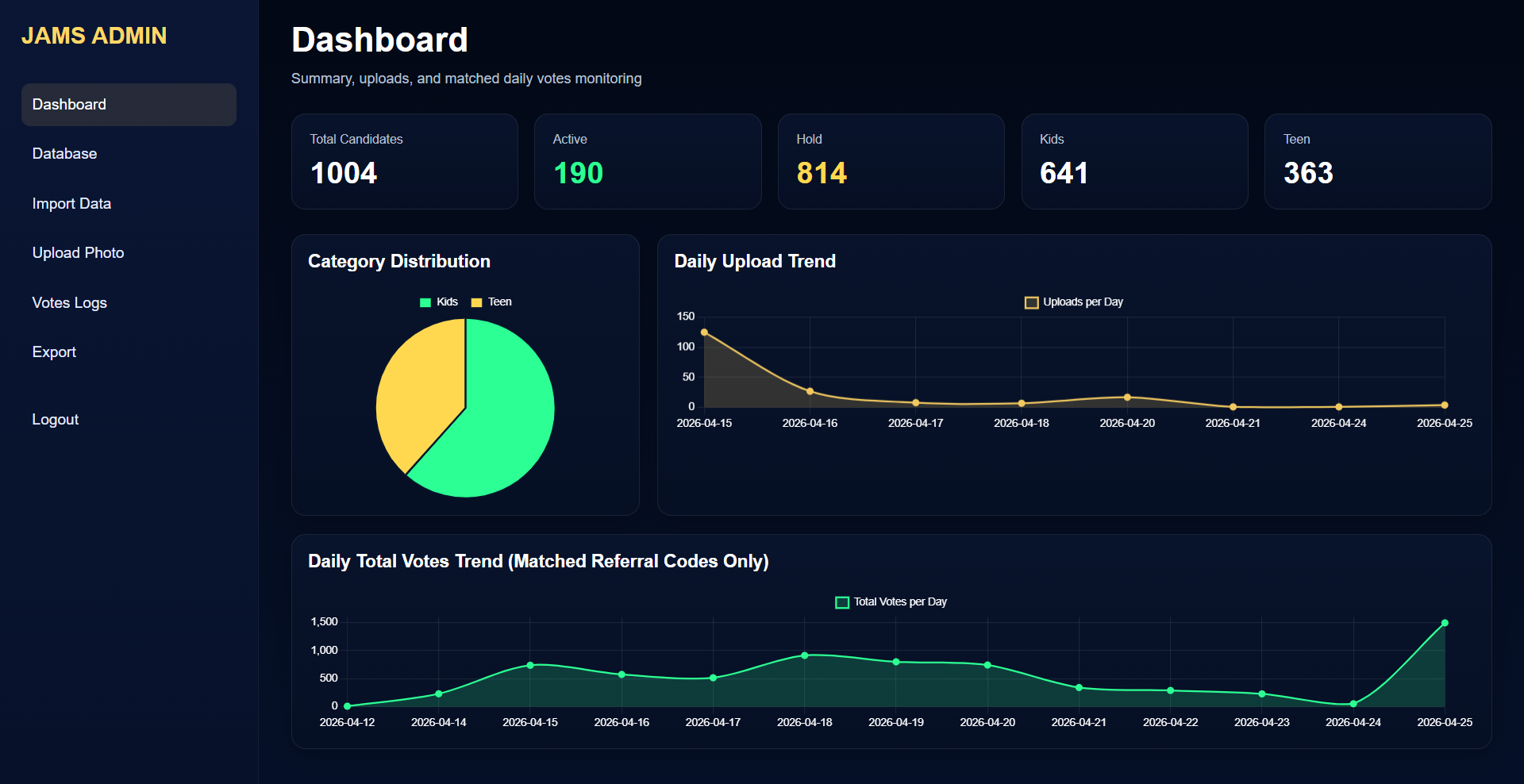Viewport: 1524px width, 784px height.
Task: Click the Hold count card
Action: (x=891, y=161)
